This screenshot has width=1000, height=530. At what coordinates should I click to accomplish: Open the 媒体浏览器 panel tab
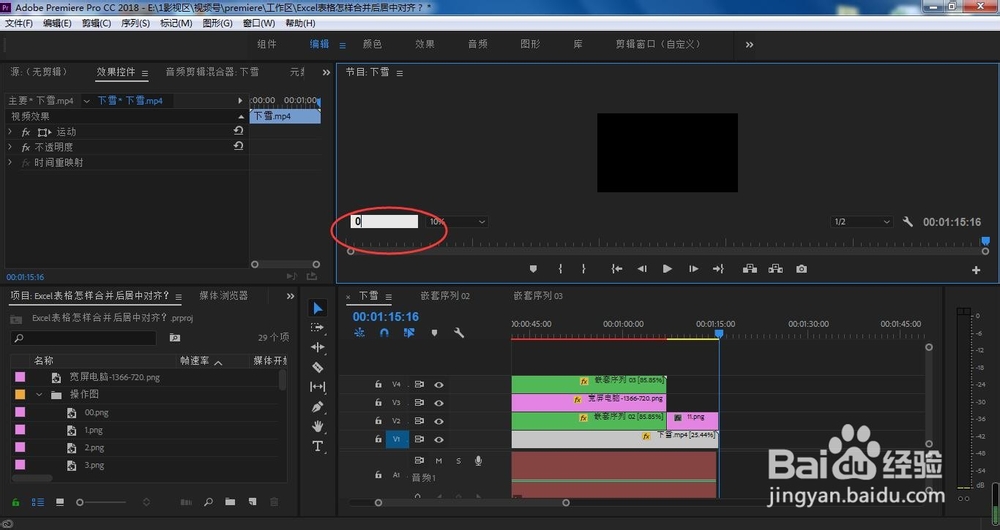point(224,296)
